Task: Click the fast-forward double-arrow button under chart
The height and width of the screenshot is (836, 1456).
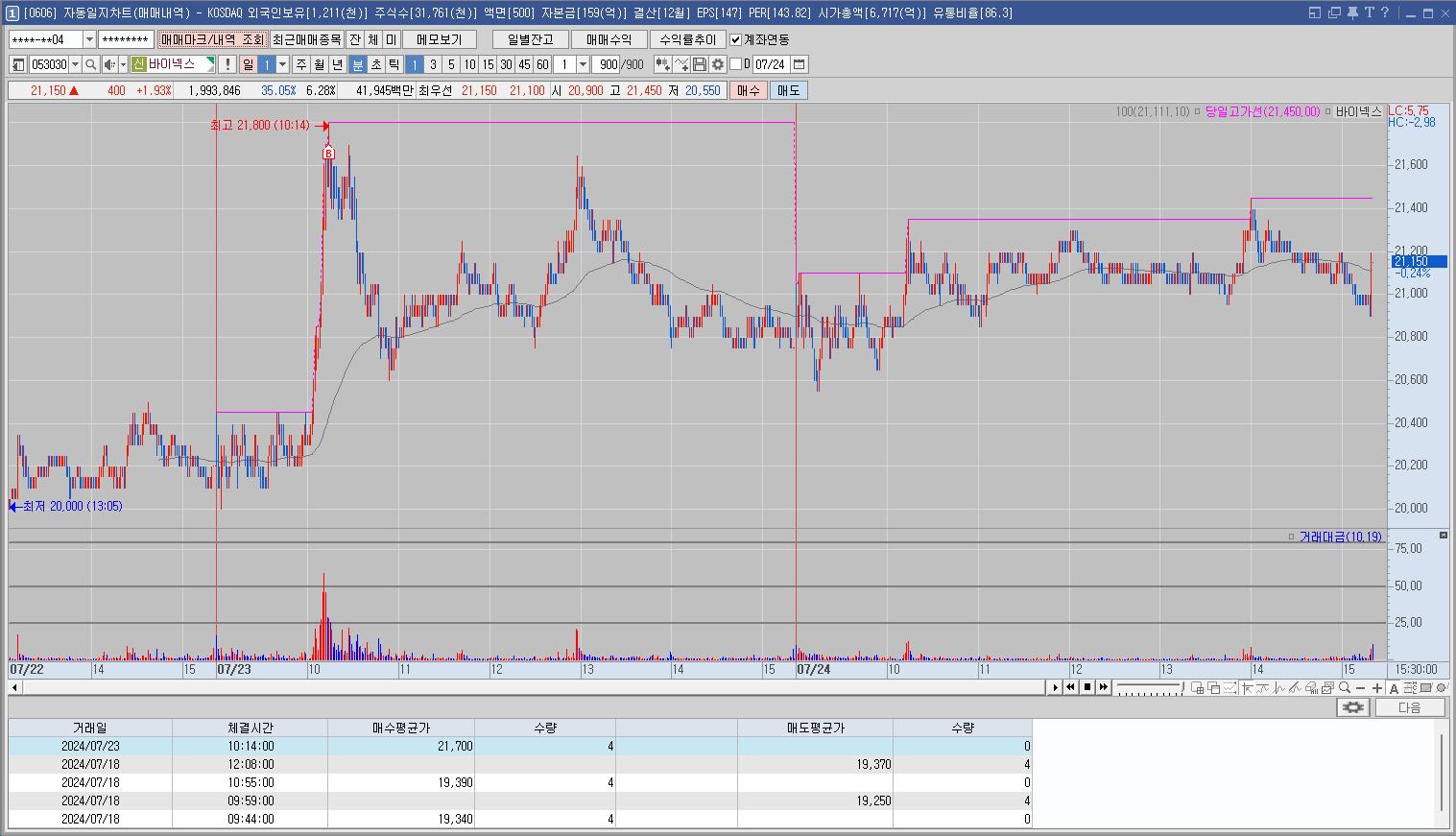Action: [1104, 687]
